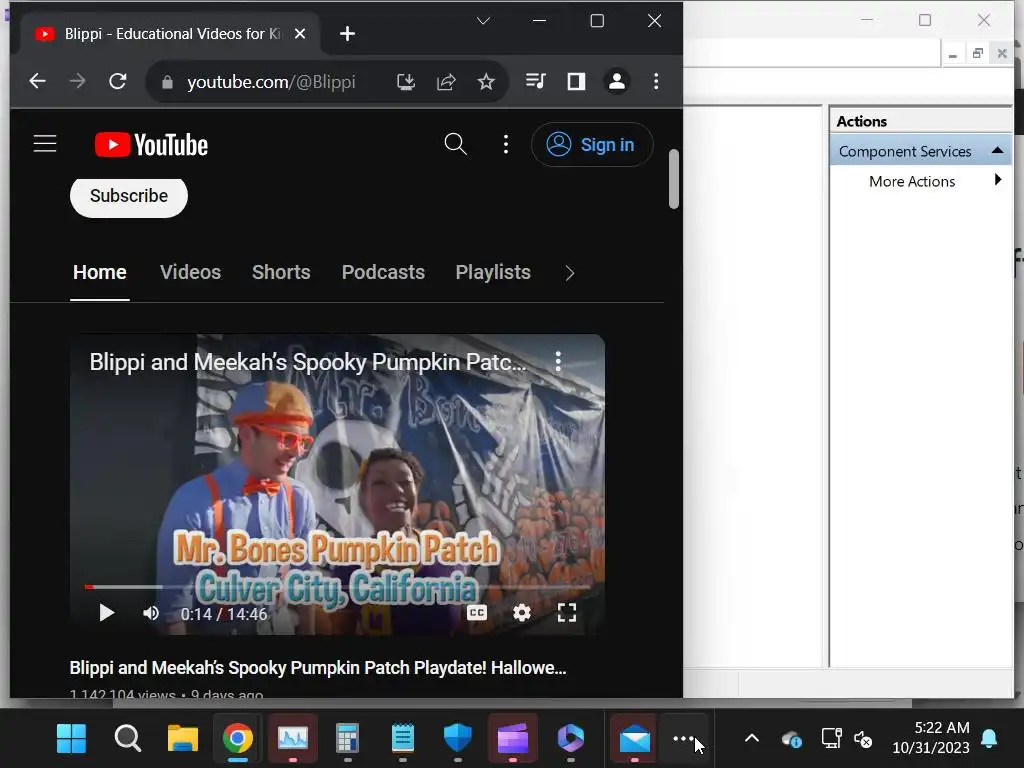The image size is (1024, 768).
Task: Reload the YouTube page
Action: click(118, 82)
